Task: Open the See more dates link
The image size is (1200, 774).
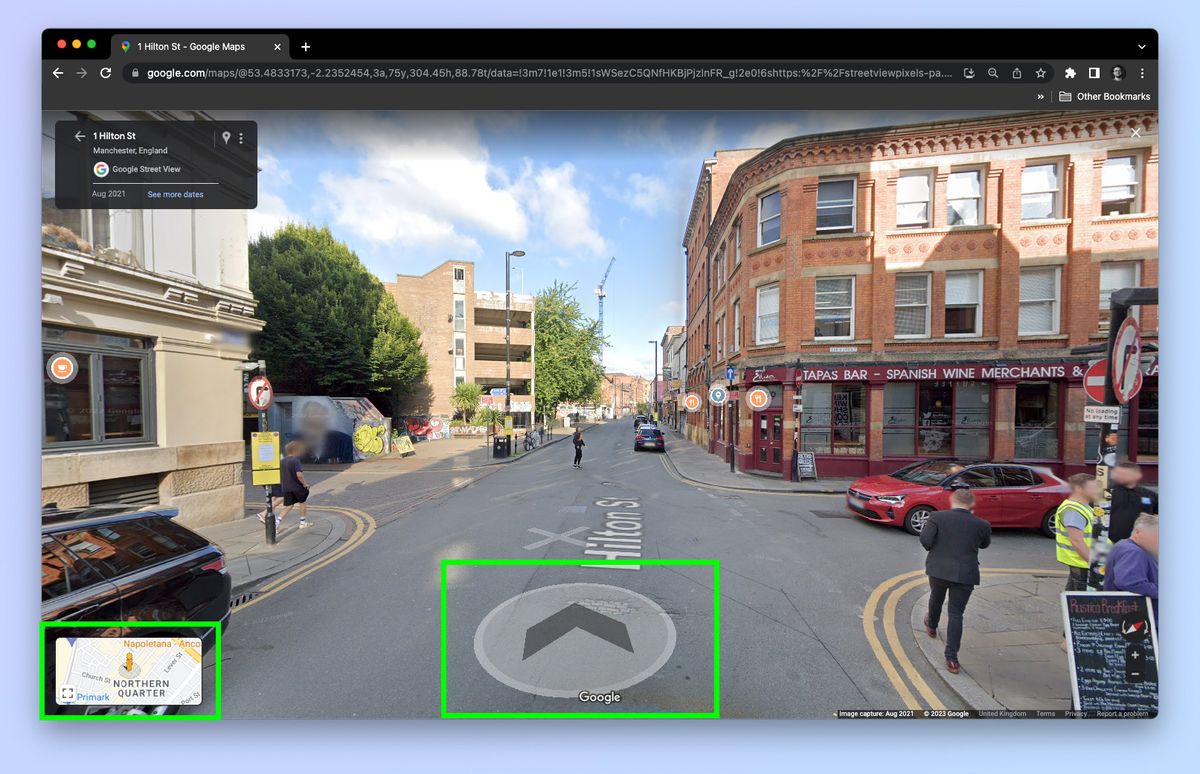Action: pos(176,194)
